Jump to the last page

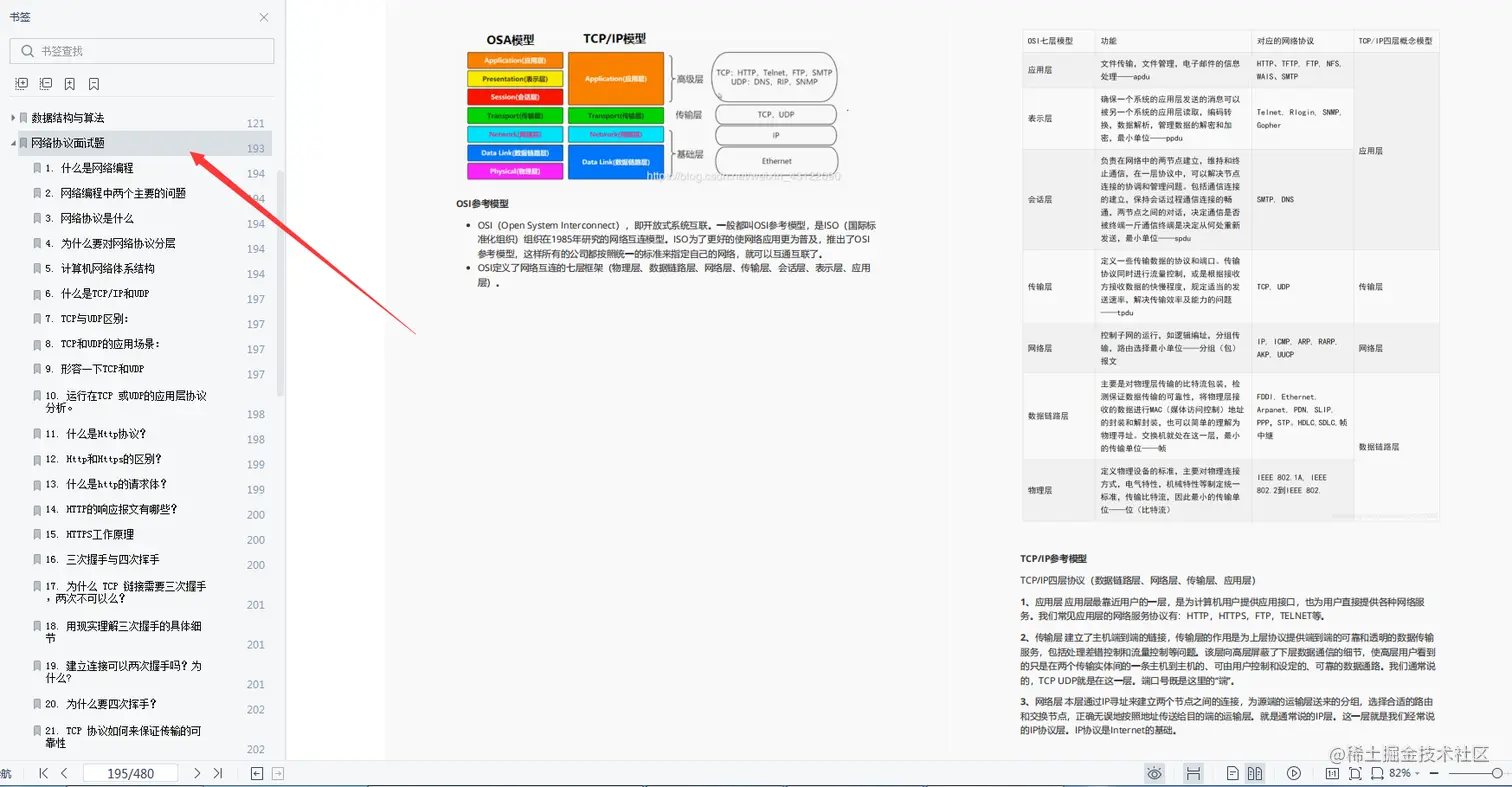coord(218,773)
